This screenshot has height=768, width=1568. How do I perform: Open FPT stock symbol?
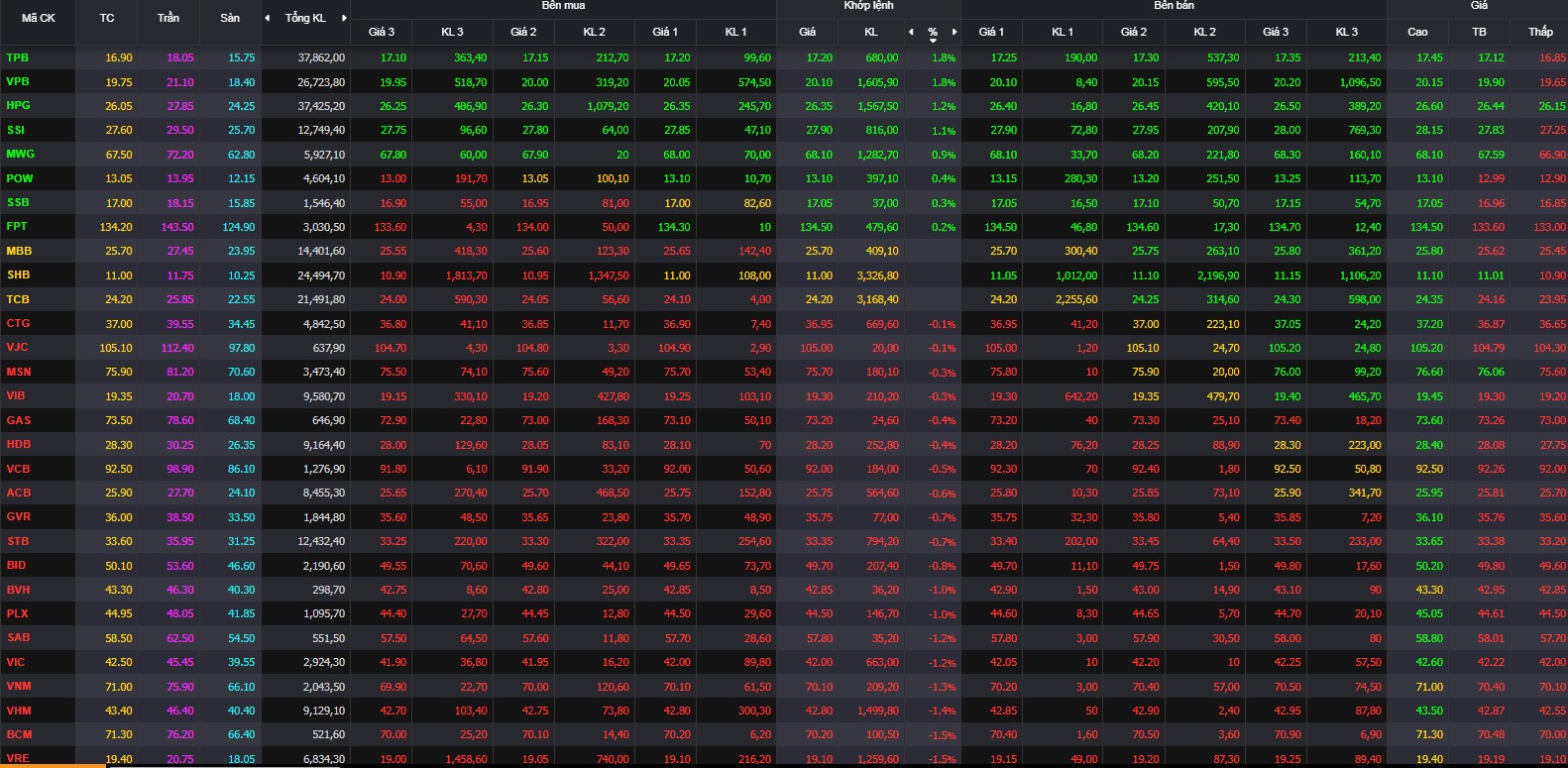(x=17, y=226)
